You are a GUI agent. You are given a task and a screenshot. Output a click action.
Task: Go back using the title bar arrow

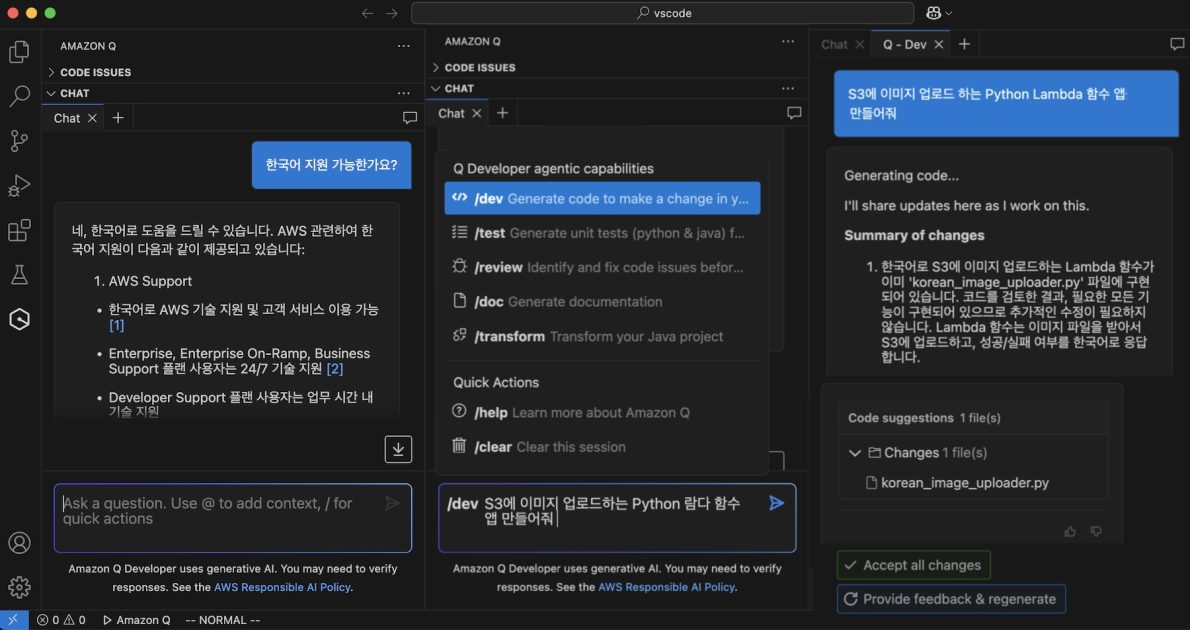coord(367,13)
